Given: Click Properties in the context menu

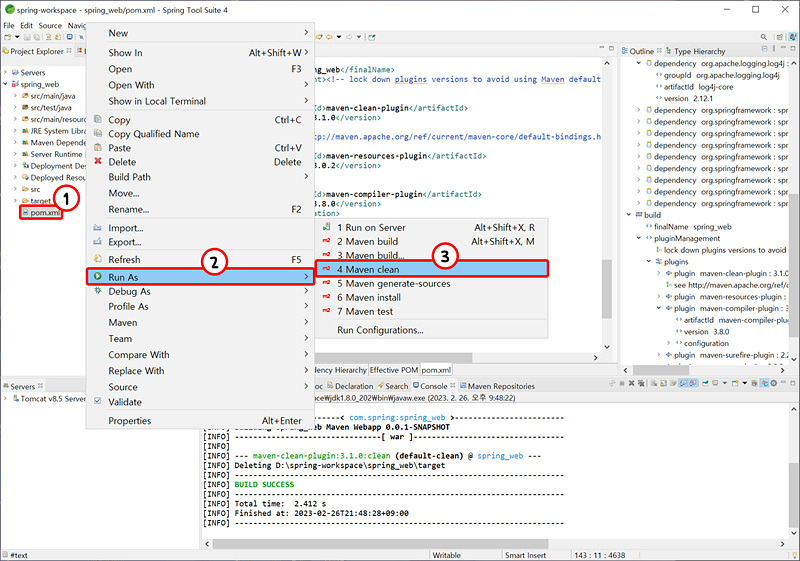Looking at the screenshot, I should pos(200,421).
